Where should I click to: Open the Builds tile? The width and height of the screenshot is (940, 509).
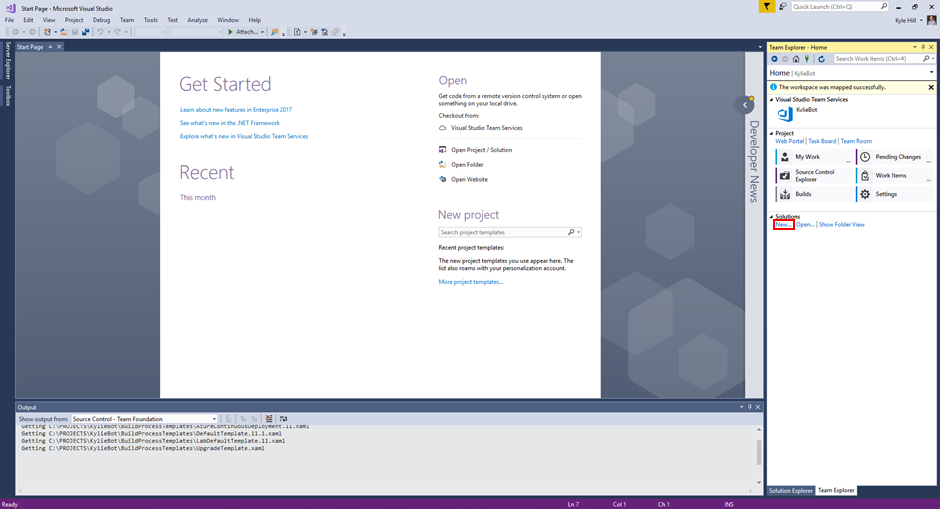click(814, 194)
